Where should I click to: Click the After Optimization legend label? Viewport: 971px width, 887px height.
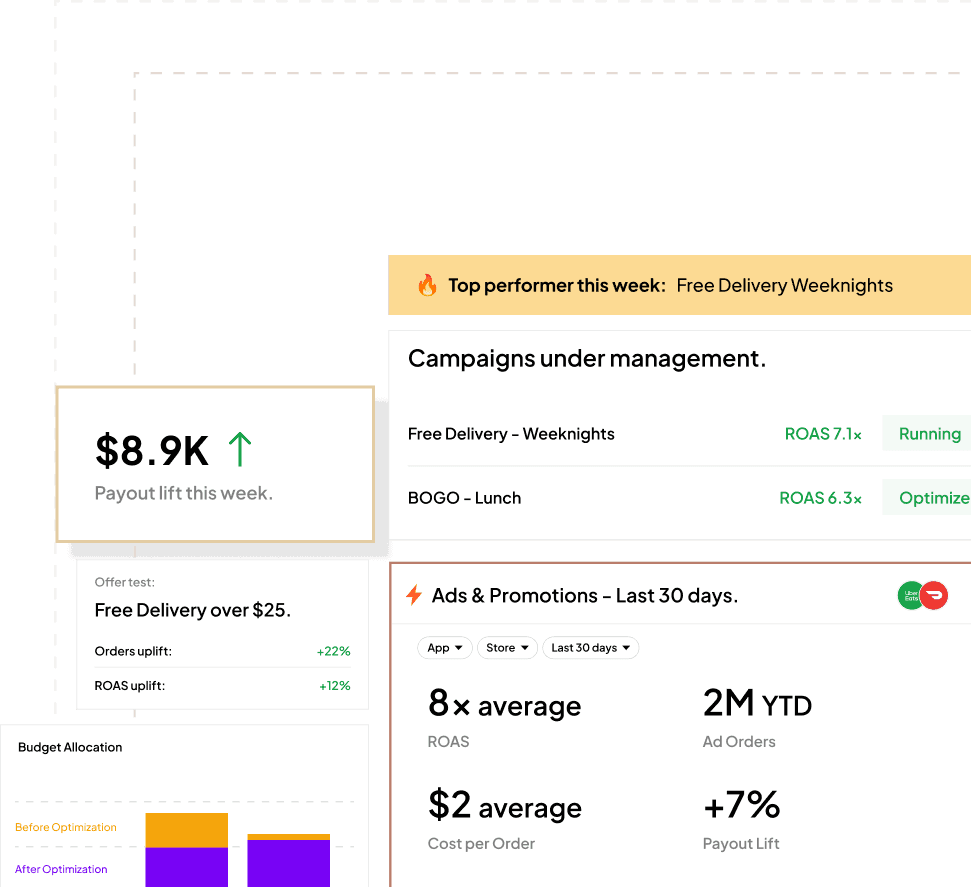coord(61,869)
